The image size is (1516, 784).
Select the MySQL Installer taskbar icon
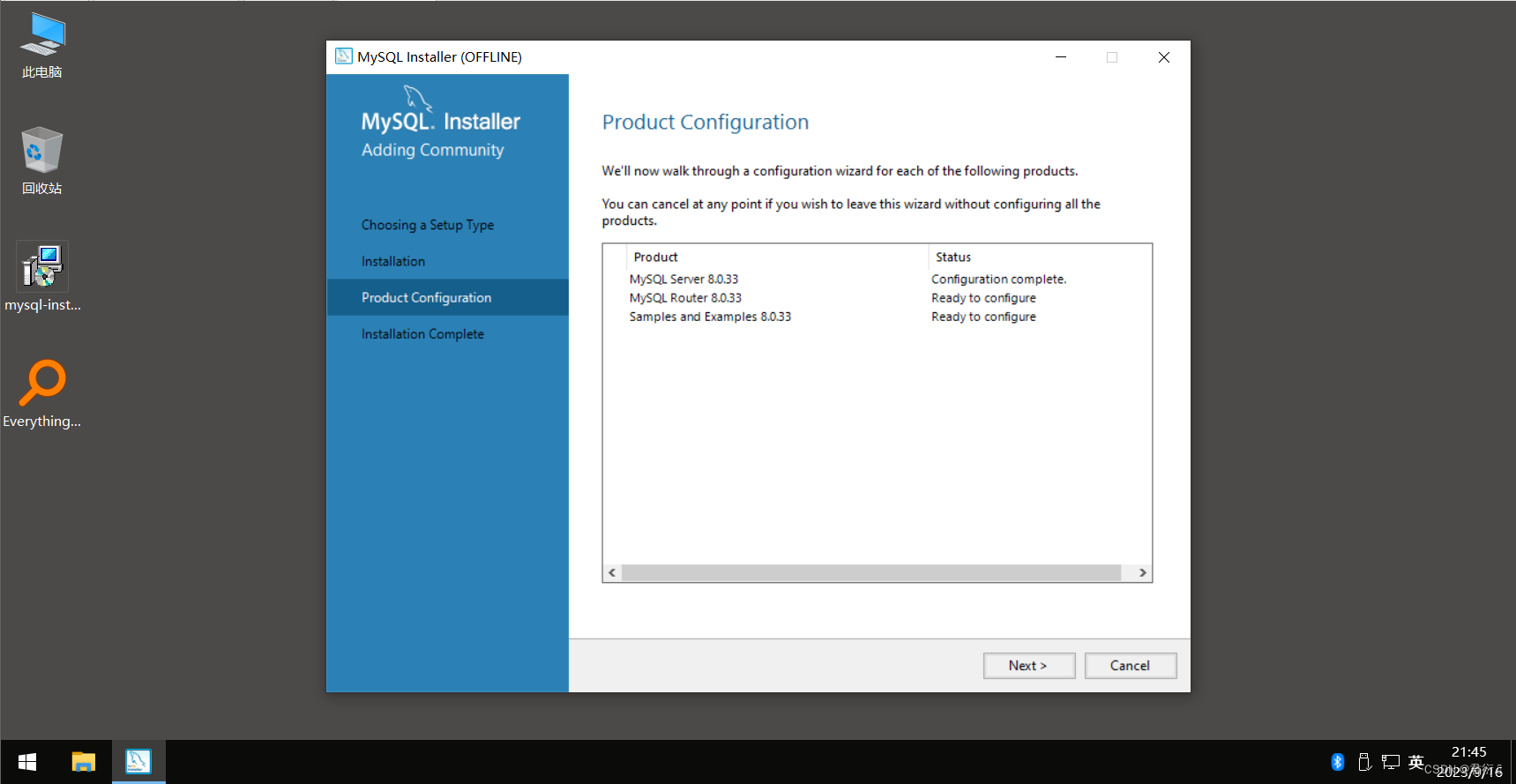[138, 762]
